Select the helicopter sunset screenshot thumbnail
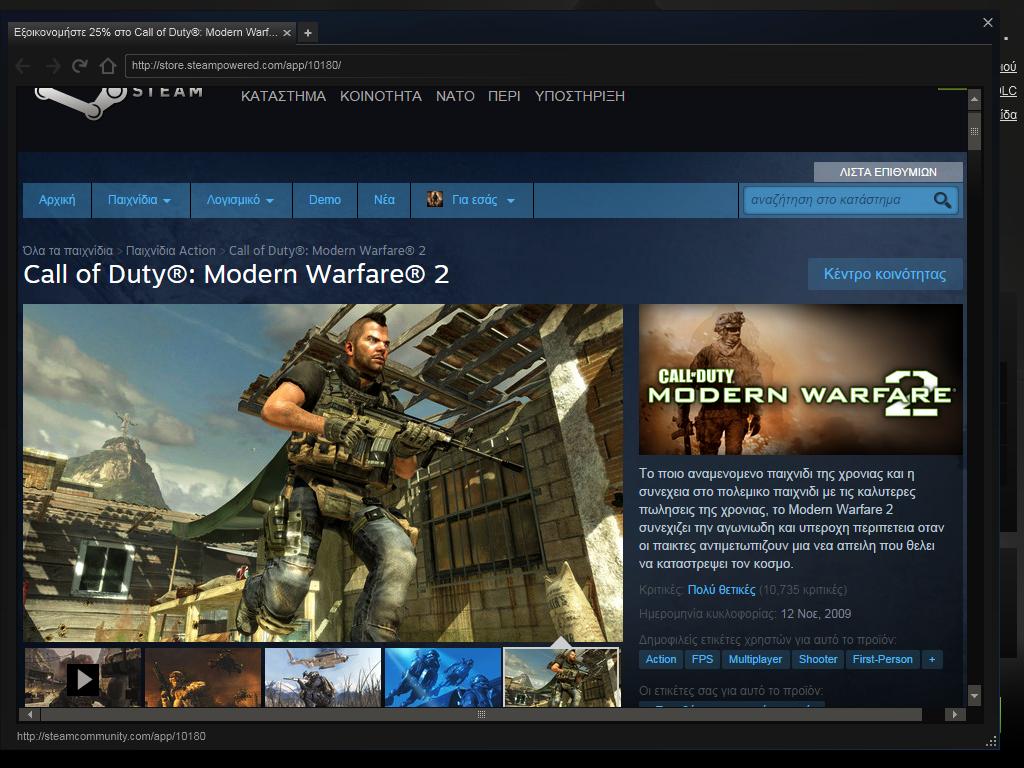Screen dimensions: 1024x768 [x=203, y=678]
